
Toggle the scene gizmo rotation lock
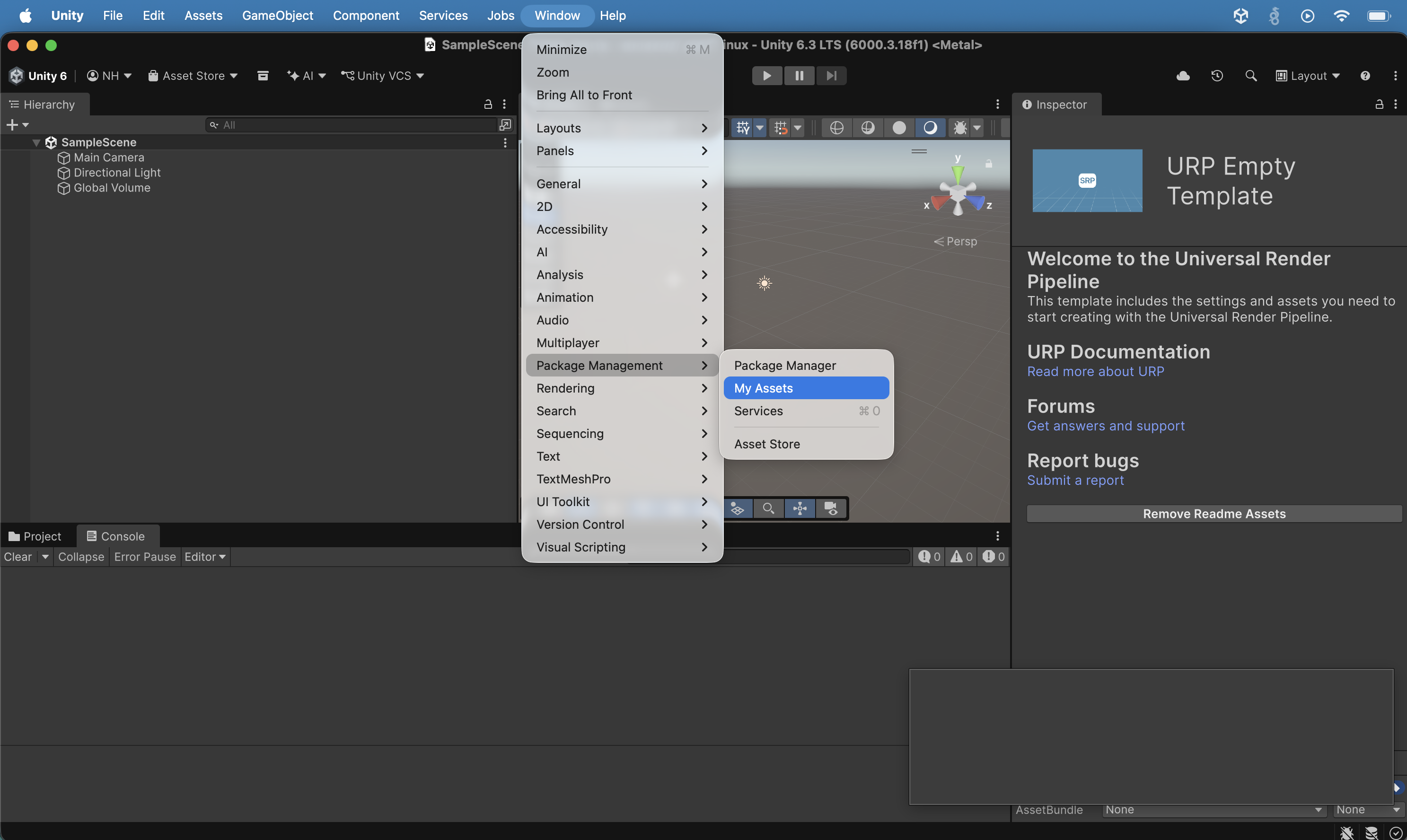[x=989, y=164]
